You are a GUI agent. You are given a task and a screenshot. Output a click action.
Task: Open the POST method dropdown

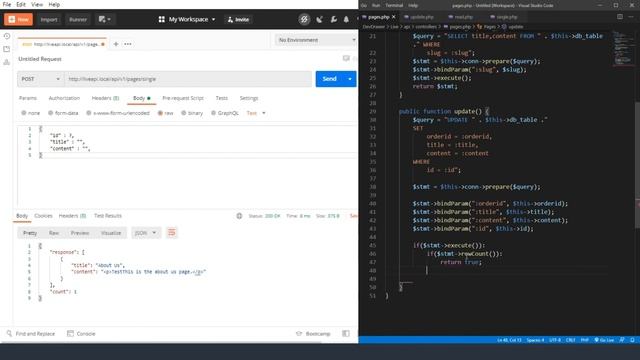[x=40, y=79]
